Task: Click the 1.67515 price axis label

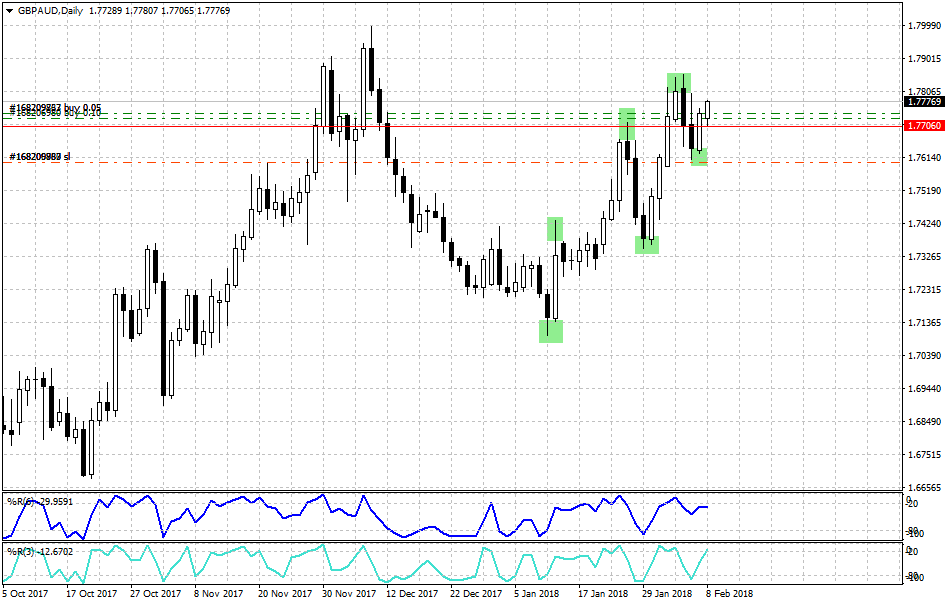Action: pos(924,454)
